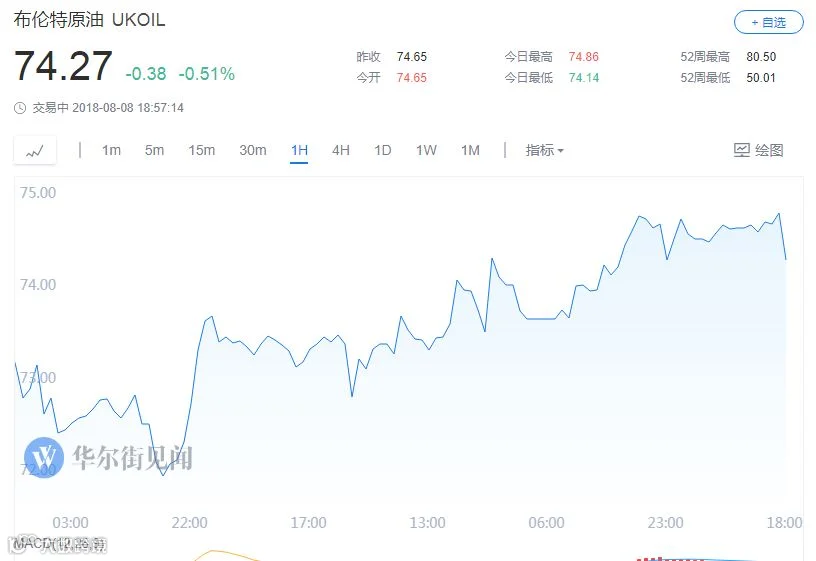Click the 23:00 time axis label

click(665, 522)
